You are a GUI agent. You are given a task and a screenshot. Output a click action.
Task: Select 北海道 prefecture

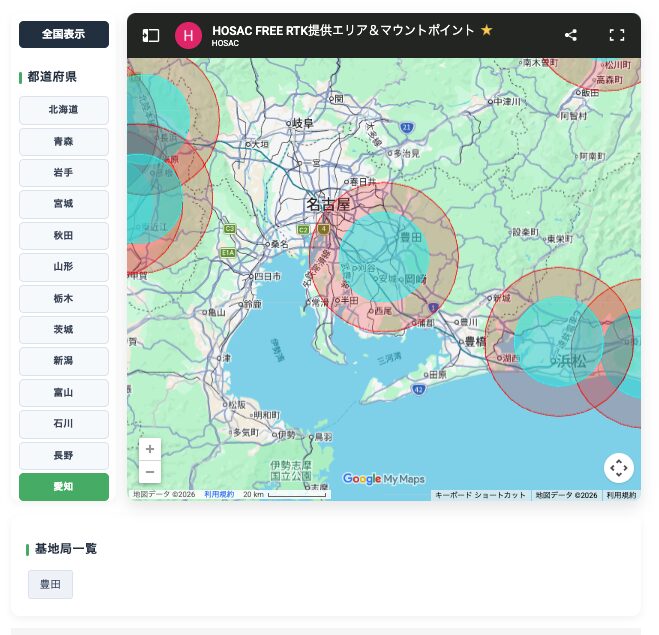tap(64, 110)
